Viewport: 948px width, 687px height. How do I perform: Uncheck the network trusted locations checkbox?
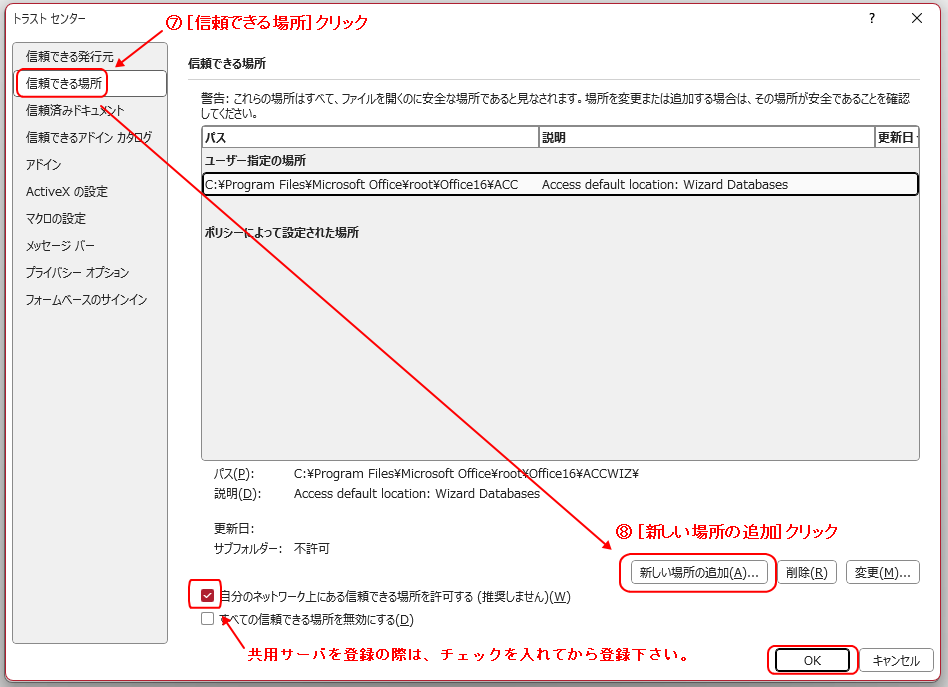point(207,597)
